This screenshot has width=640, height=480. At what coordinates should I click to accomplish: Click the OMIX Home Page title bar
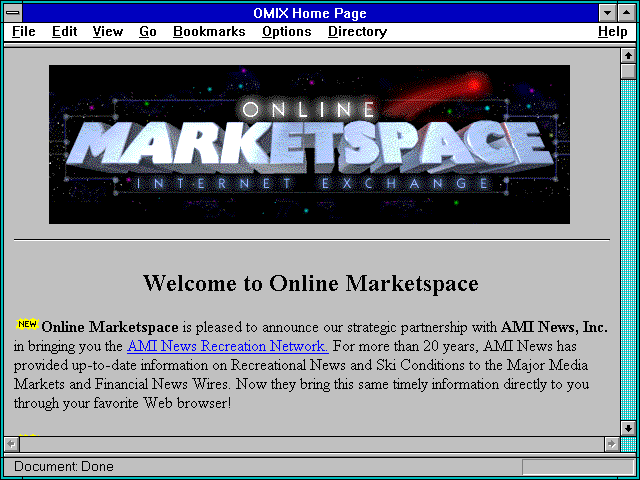click(x=310, y=13)
